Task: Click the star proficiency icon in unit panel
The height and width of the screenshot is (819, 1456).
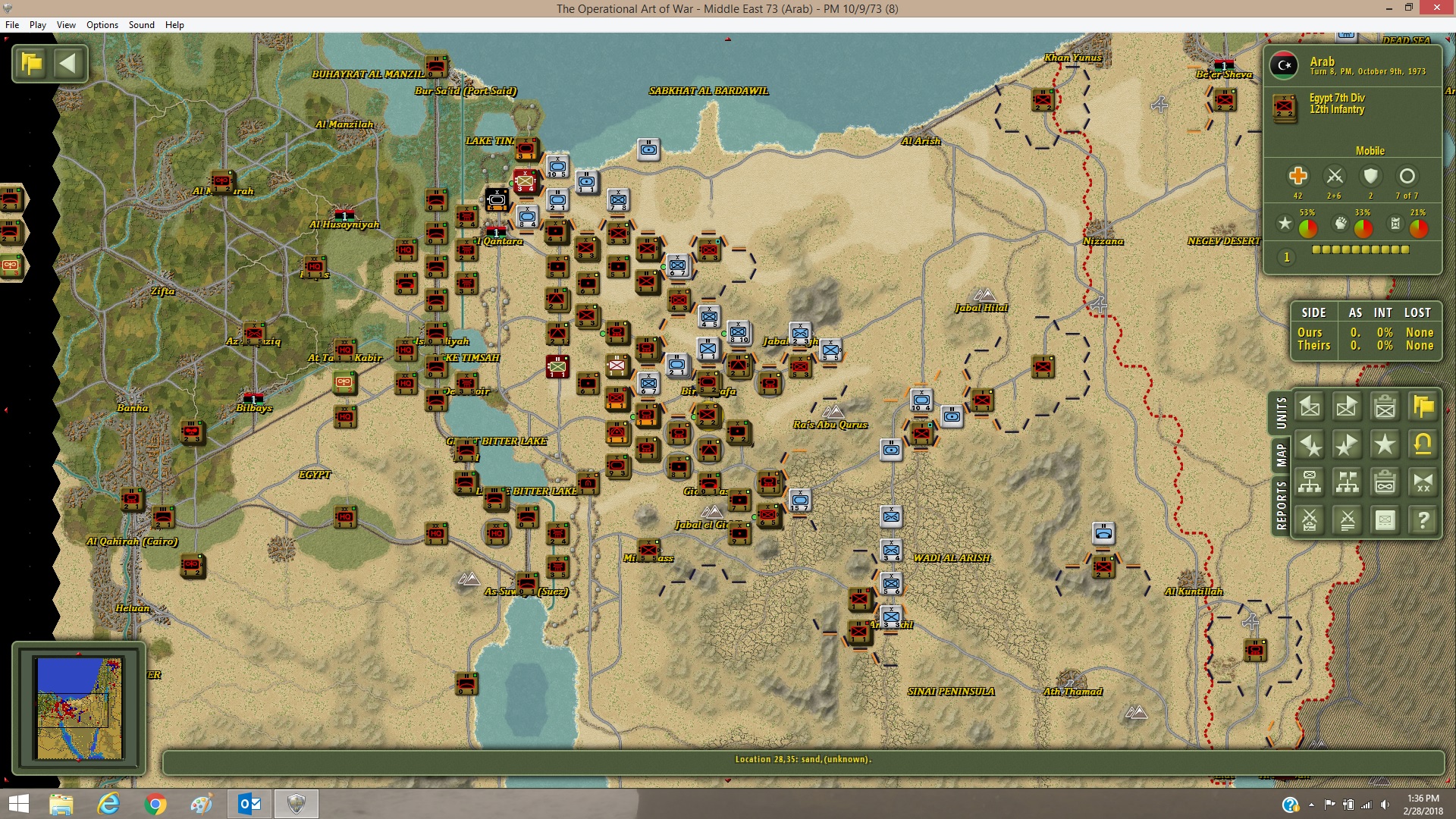Action: point(1285,224)
